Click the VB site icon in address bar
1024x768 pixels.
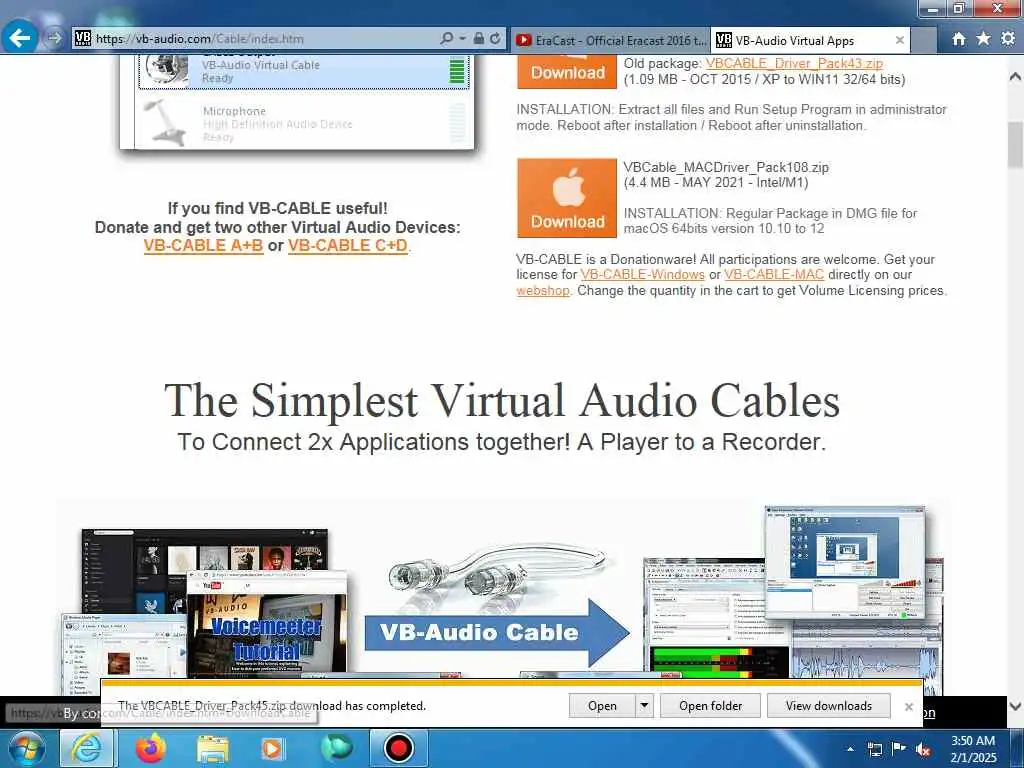[82, 39]
